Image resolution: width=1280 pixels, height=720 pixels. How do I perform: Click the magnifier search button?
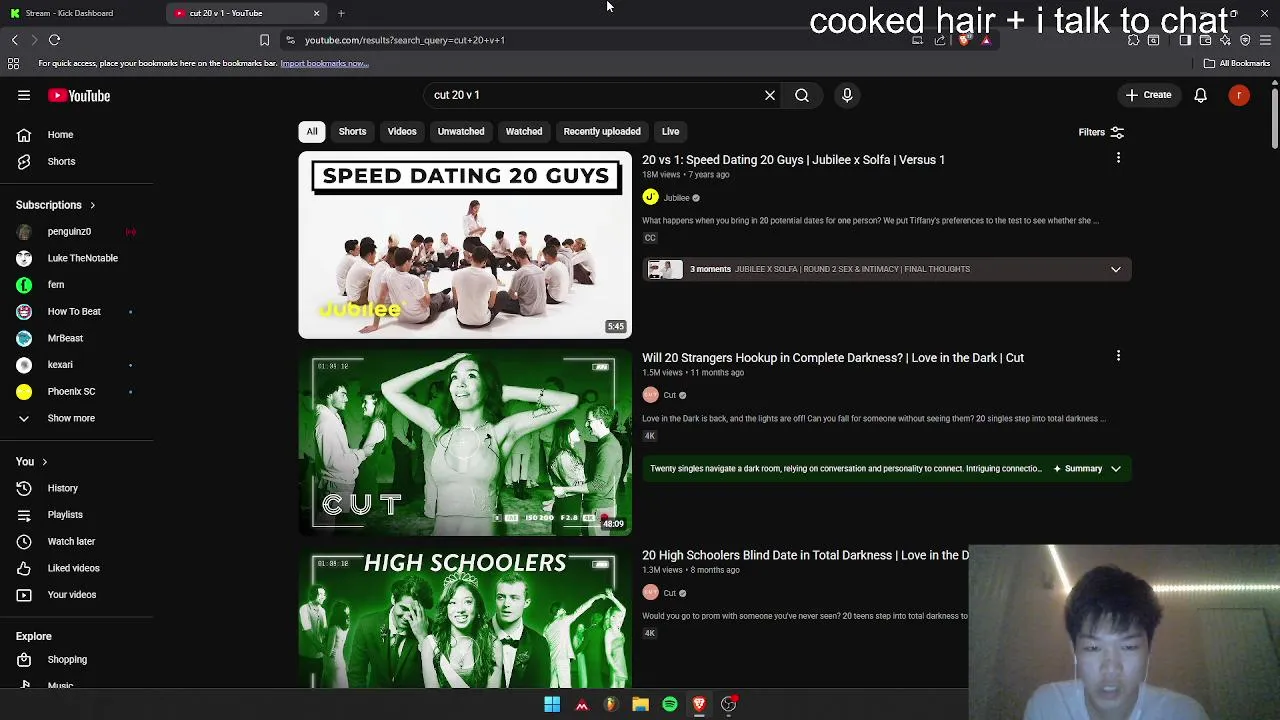(802, 95)
